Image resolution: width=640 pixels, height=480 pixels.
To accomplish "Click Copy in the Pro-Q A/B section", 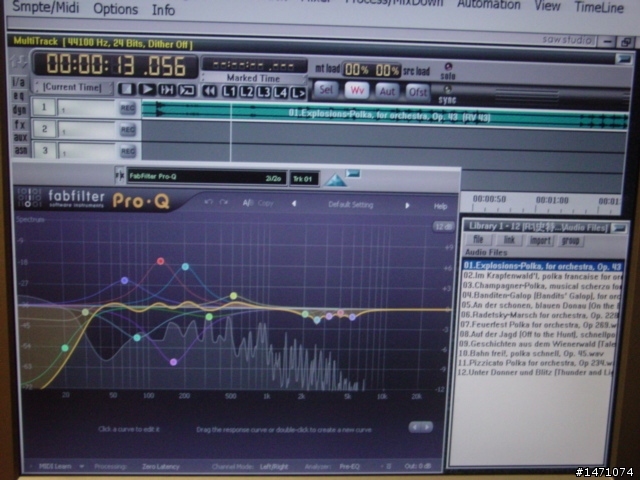I will click(265, 203).
